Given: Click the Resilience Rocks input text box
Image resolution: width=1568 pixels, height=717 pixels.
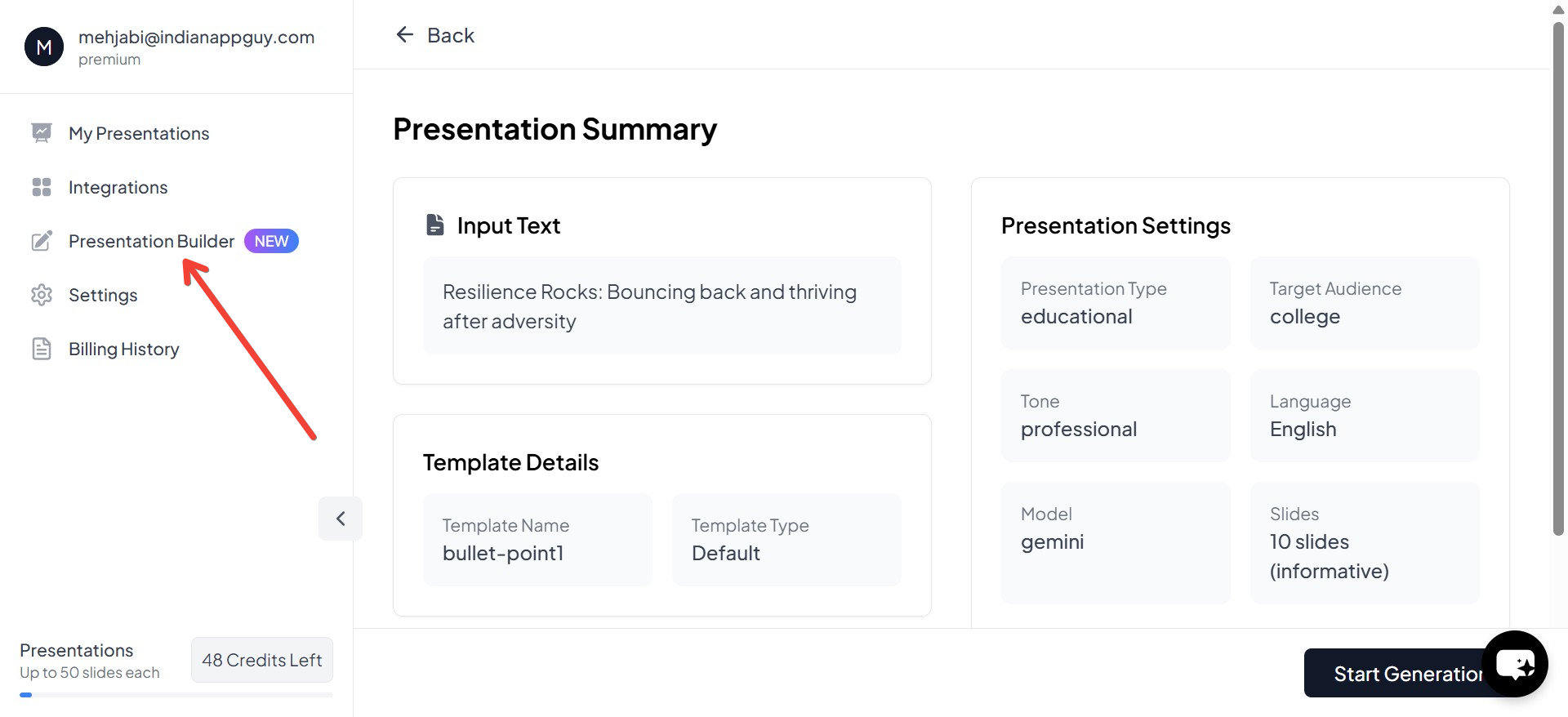Looking at the screenshot, I should coord(661,306).
